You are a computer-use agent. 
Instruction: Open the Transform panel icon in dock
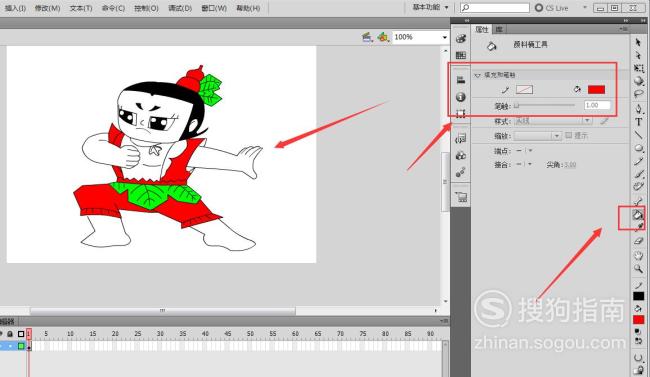tap(461, 114)
